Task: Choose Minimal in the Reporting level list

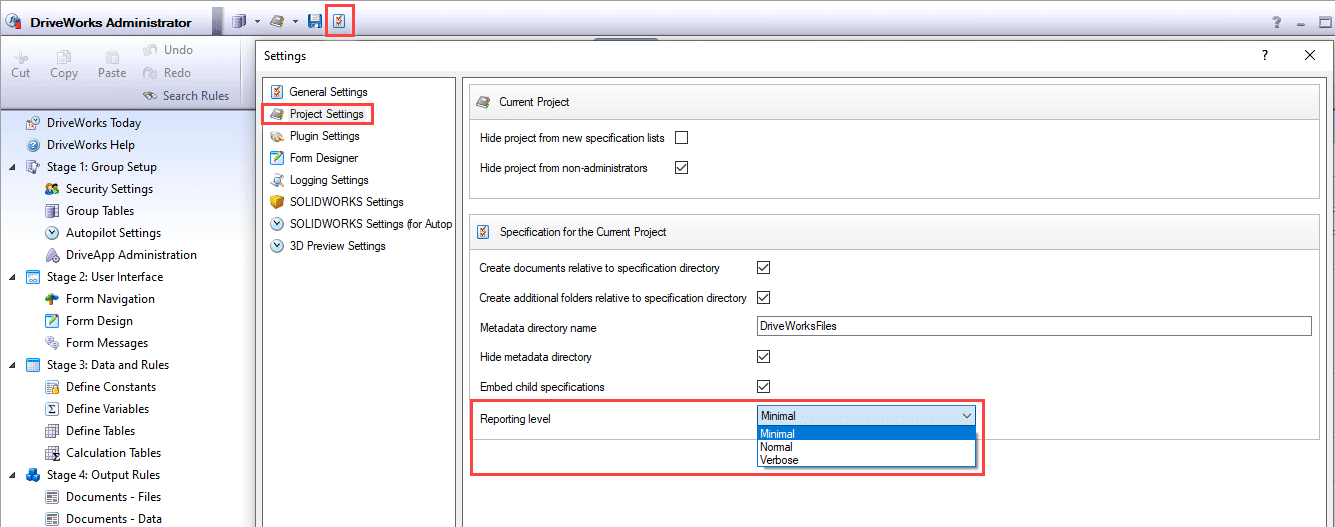Action: tap(866, 434)
